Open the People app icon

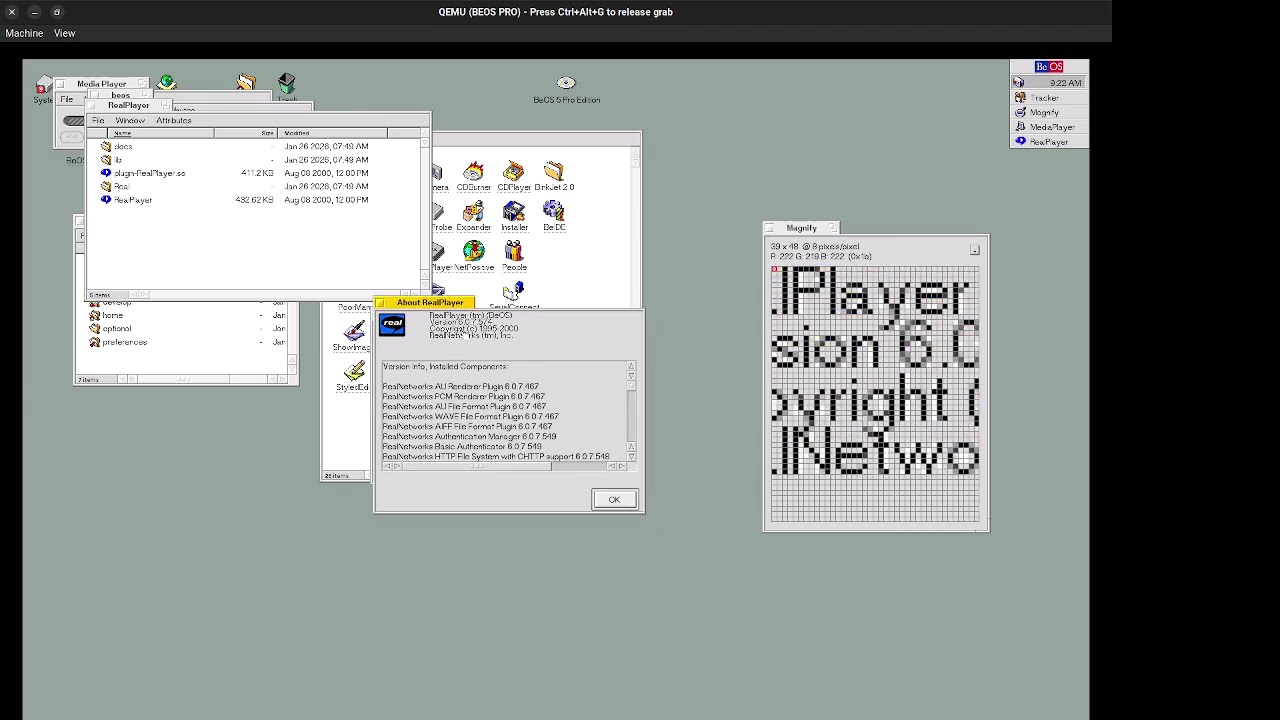pos(514,252)
